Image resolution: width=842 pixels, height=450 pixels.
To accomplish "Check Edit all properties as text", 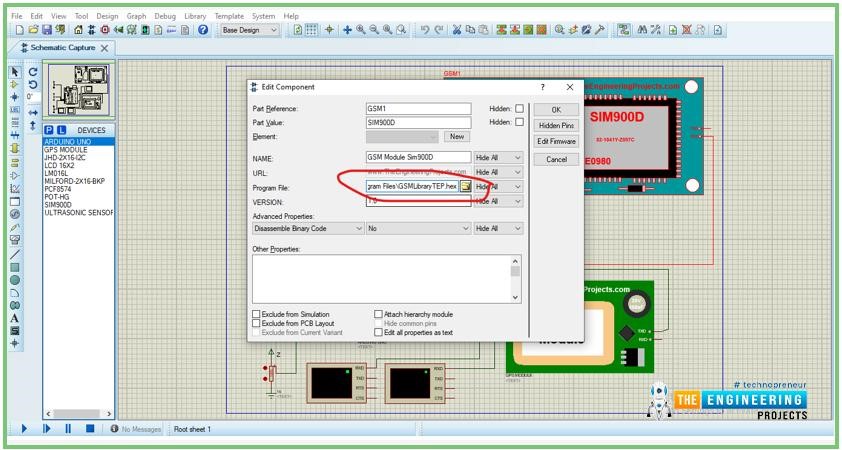I will coord(379,332).
